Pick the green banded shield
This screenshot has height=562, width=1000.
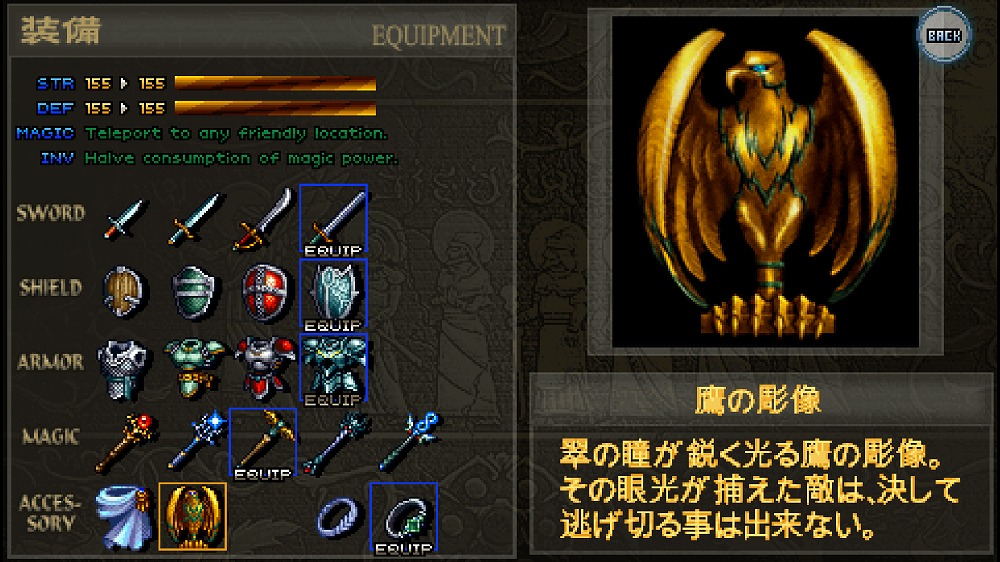tap(194, 293)
